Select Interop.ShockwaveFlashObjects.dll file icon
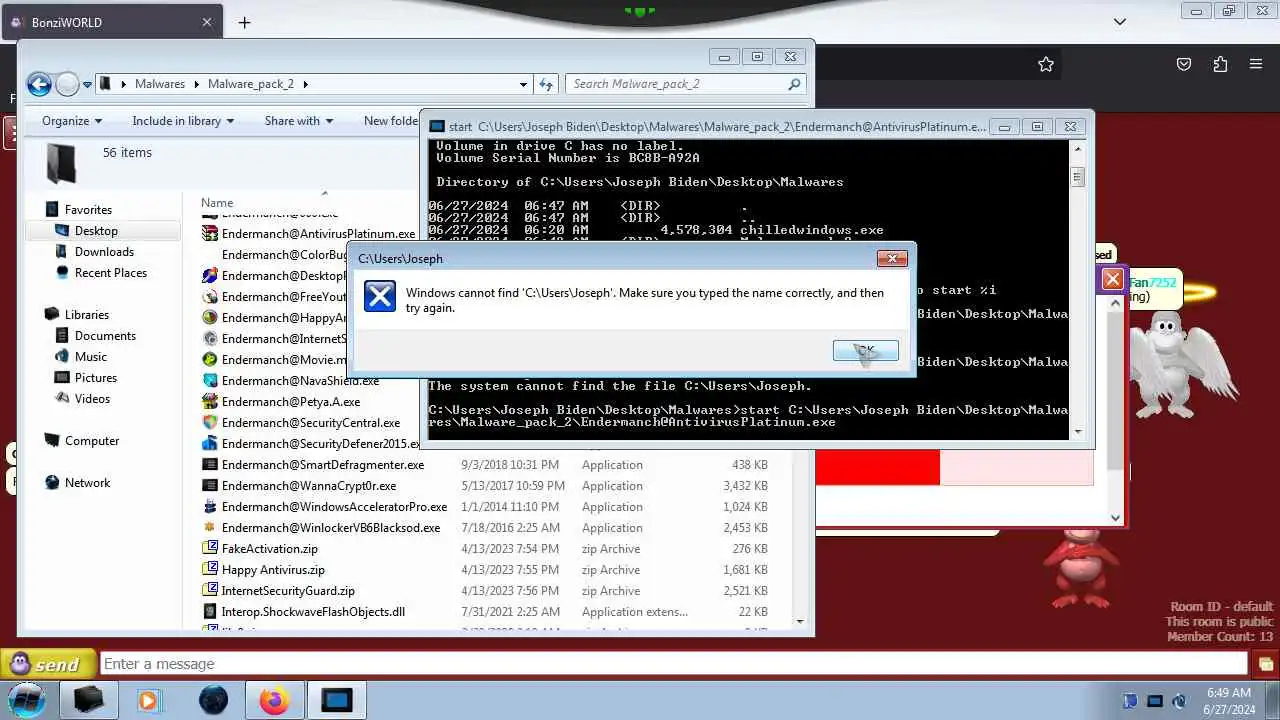The image size is (1280, 720). (x=210, y=611)
